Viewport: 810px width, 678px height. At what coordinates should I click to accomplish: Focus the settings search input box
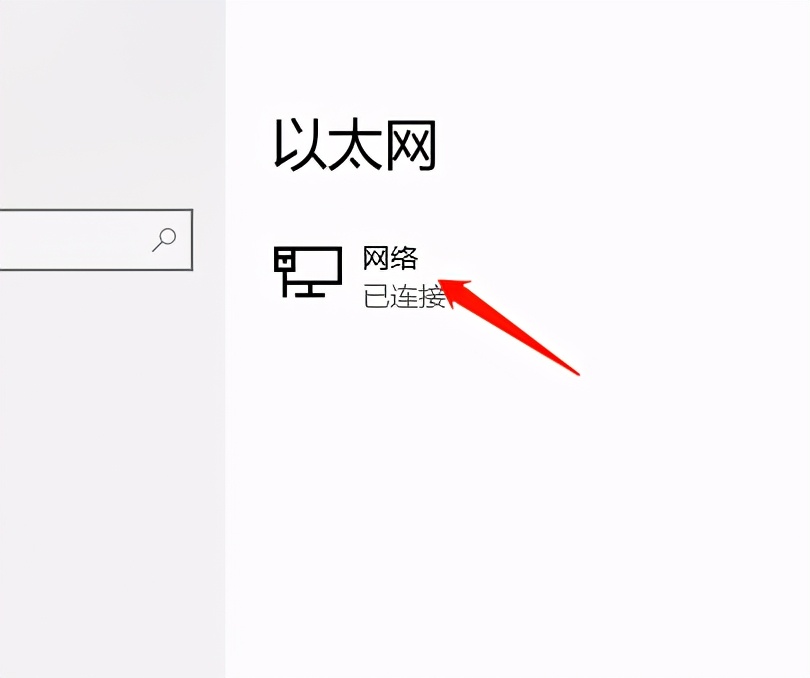pos(96,240)
